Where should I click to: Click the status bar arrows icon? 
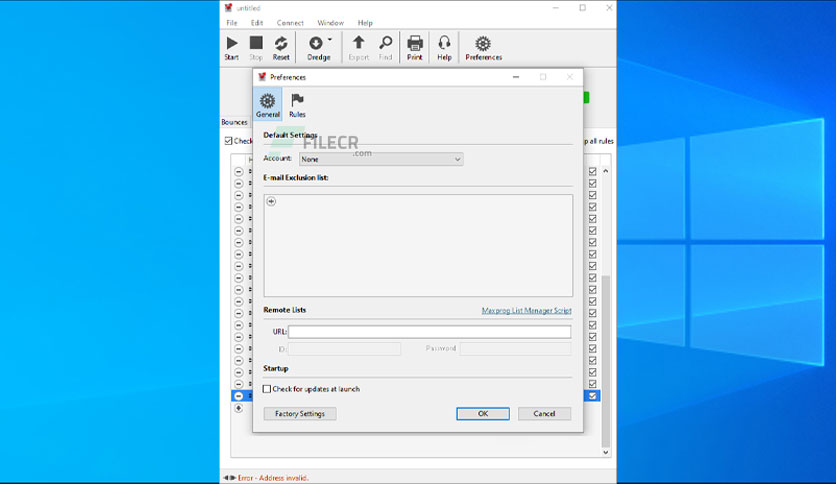(229, 478)
